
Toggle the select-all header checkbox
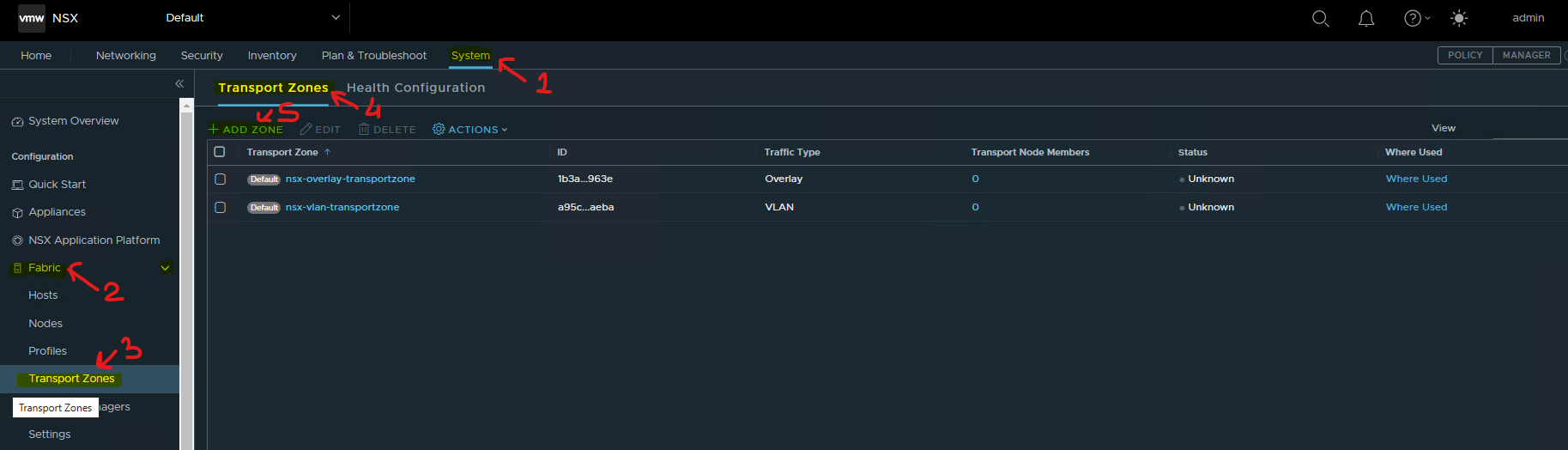click(x=220, y=152)
